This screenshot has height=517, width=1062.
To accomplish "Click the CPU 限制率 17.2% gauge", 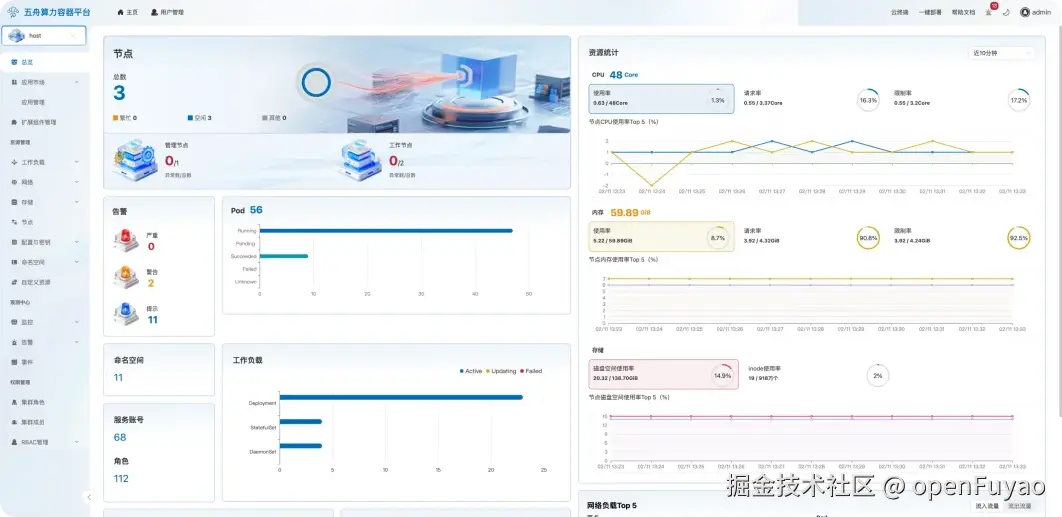I will [1018, 100].
